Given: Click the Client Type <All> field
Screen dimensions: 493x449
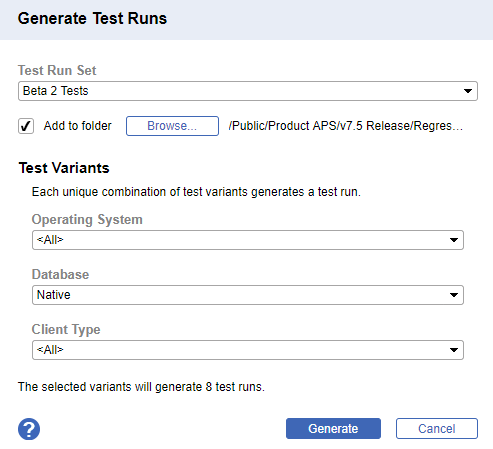Looking at the screenshot, I should coord(248,350).
